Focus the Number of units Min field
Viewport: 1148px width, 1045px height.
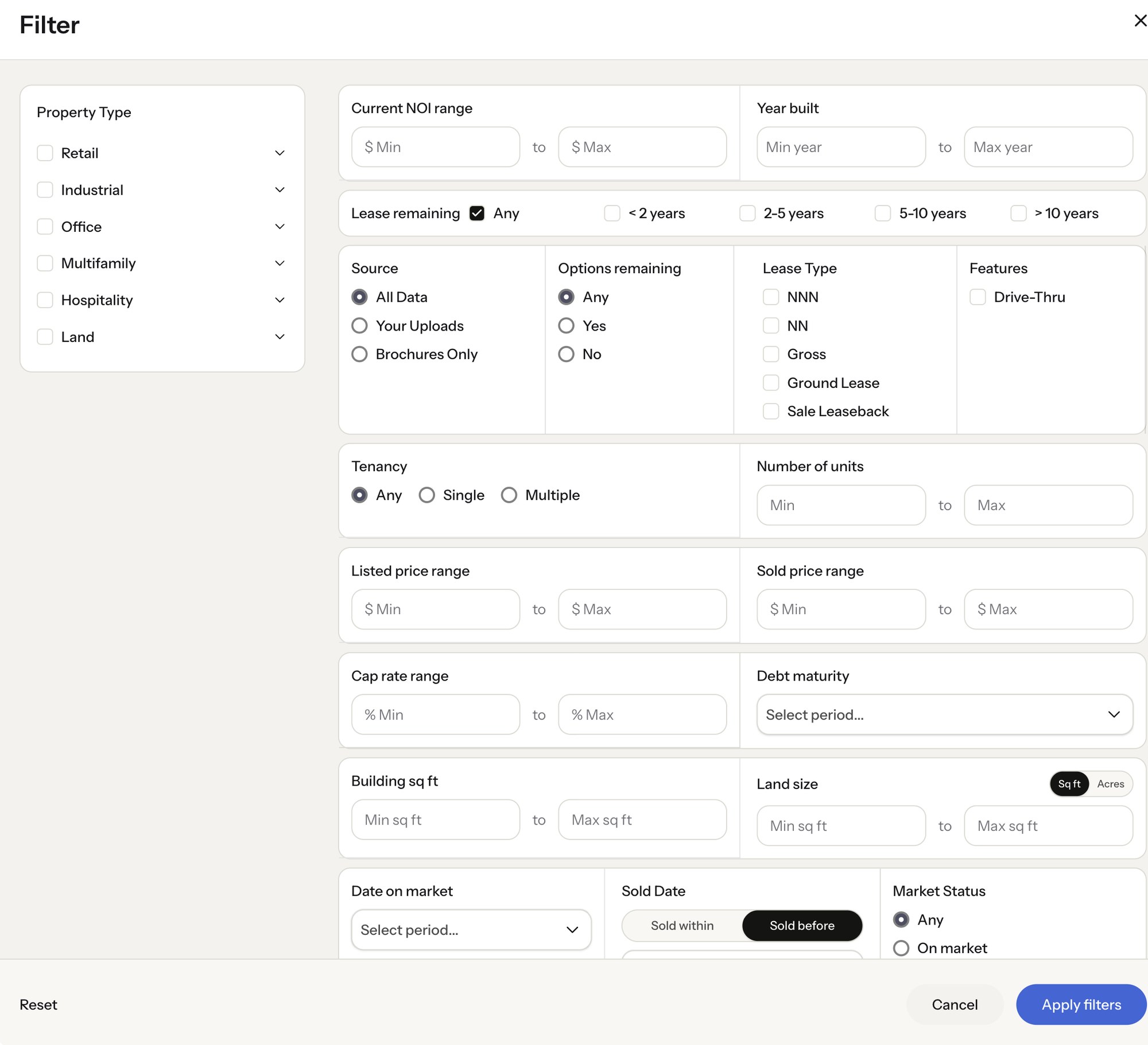pos(841,505)
